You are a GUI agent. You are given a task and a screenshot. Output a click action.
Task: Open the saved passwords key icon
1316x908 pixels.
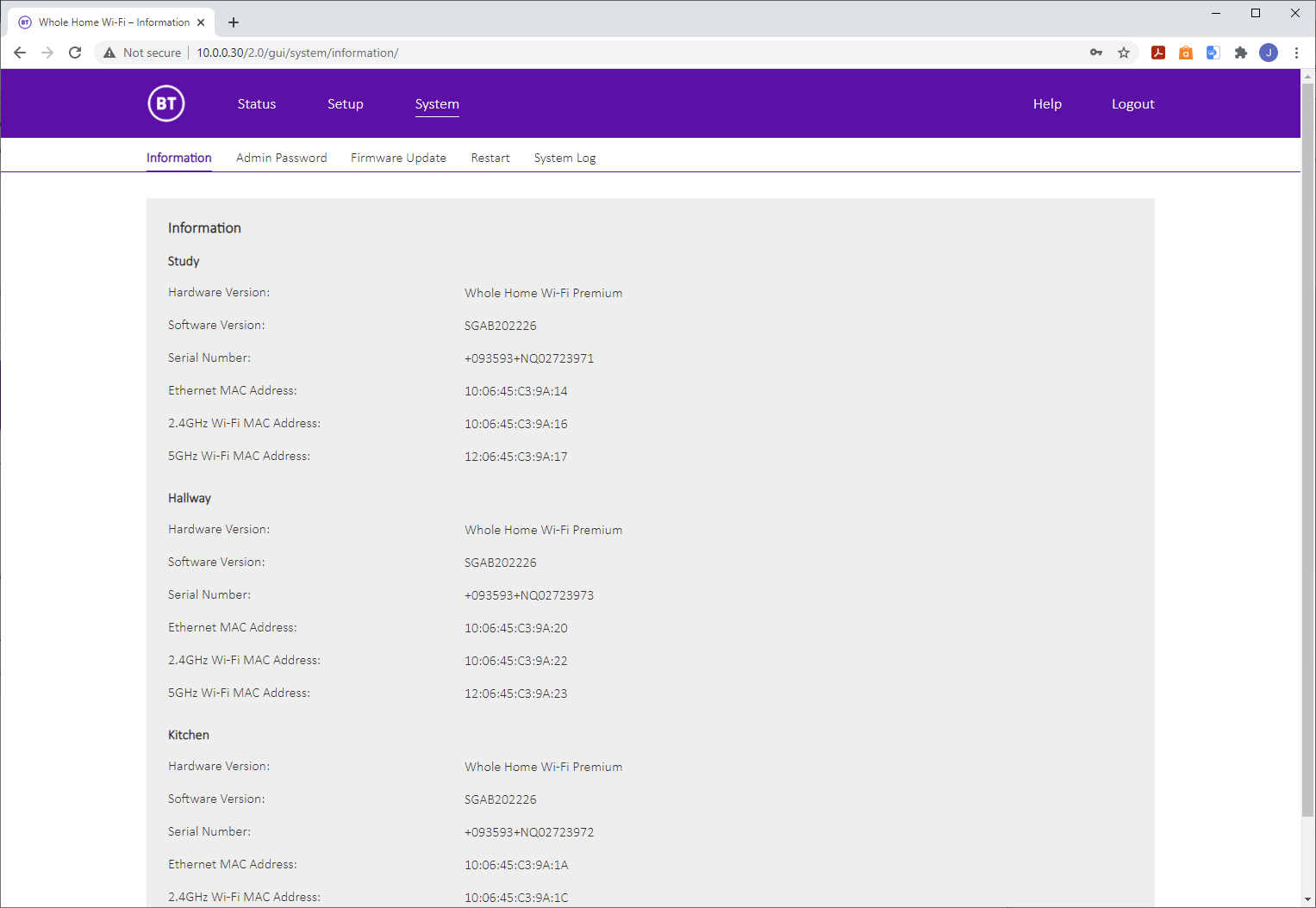pyautogui.click(x=1096, y=53)
